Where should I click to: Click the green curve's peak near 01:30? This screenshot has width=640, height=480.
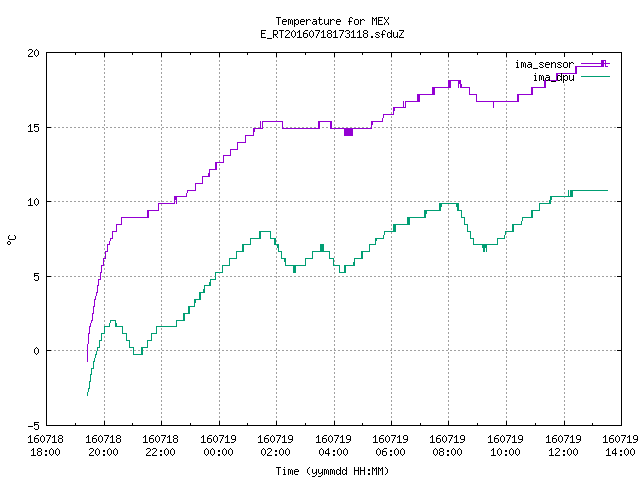coord(265,232)
